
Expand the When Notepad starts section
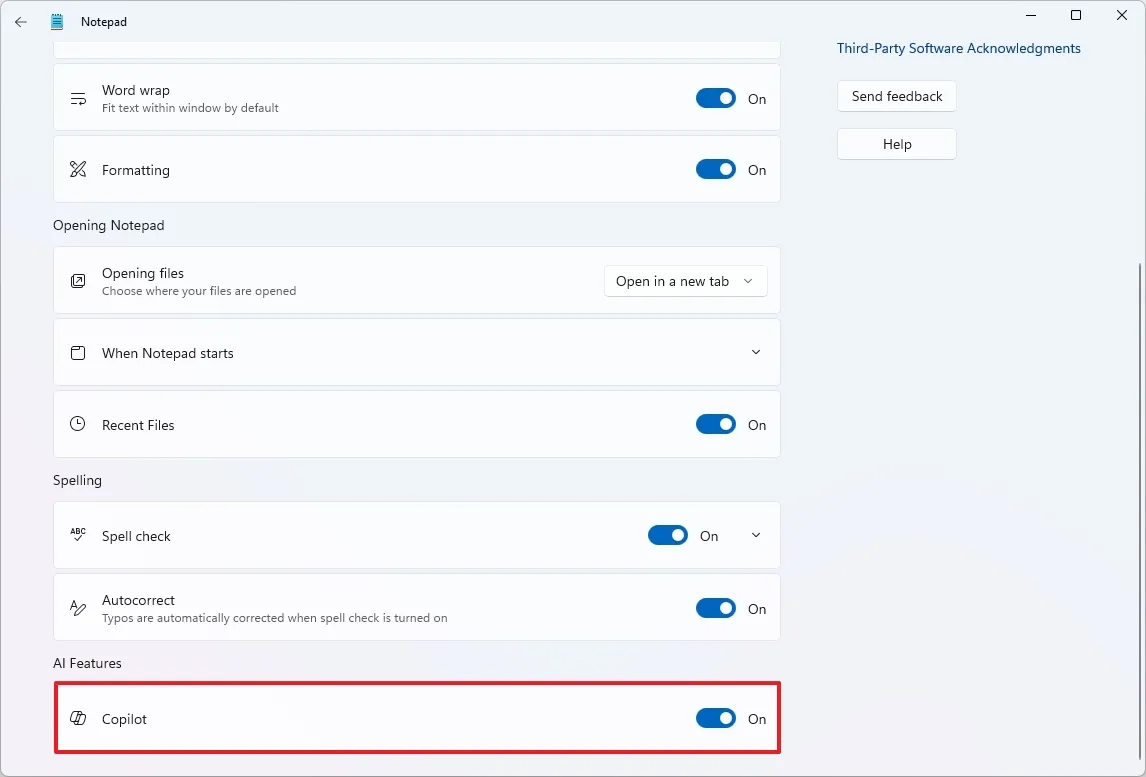pyautogui.click(x=756, y=353)
